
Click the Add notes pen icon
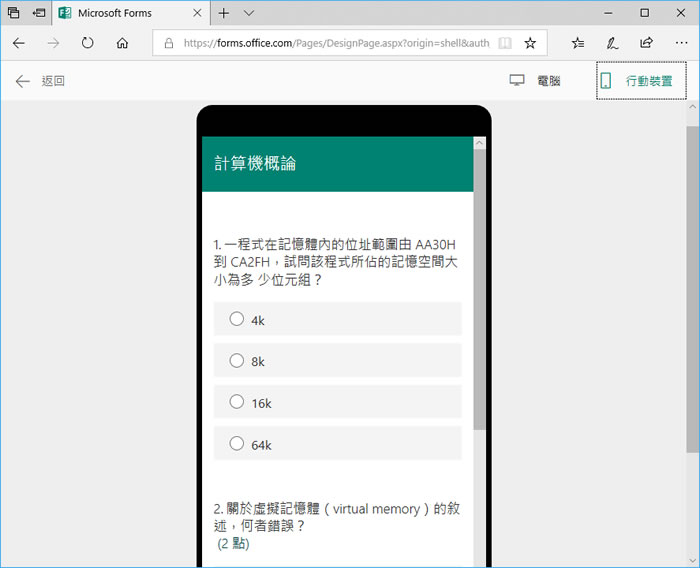(612, 43)
